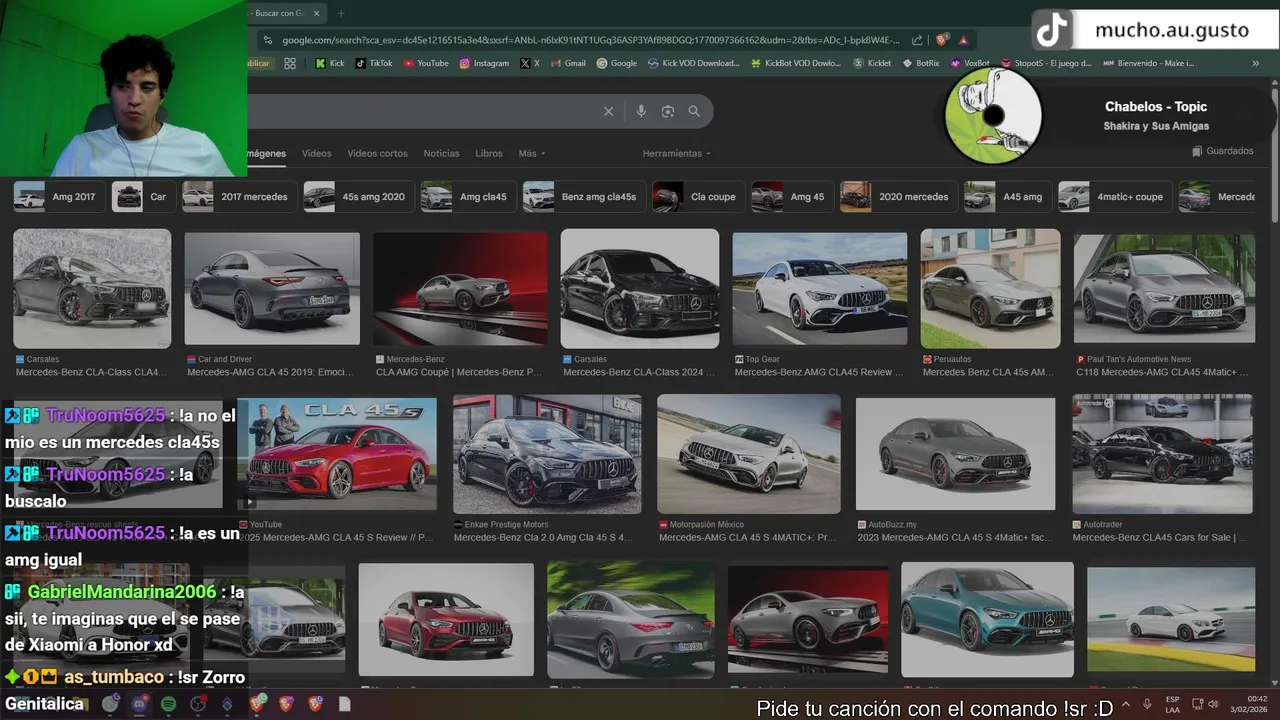Clear the Google search box with X

(x=608, y=111)
